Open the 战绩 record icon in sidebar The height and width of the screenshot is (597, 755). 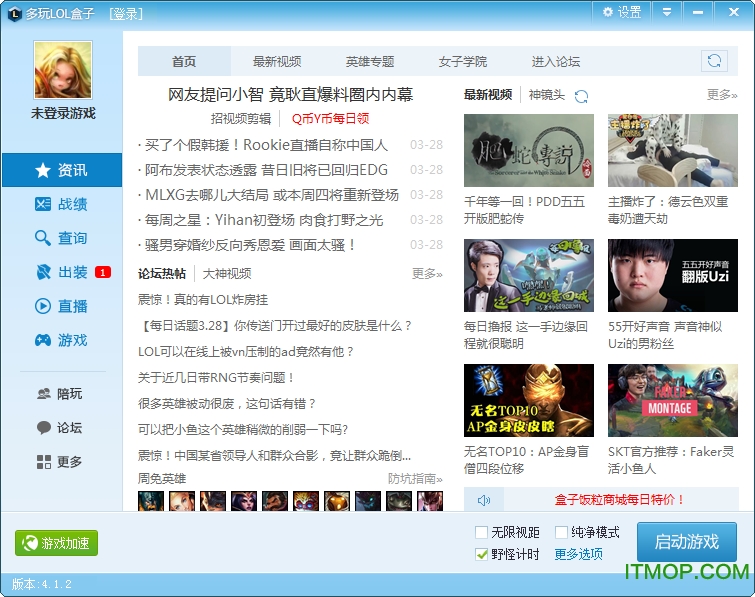(42, 205)
